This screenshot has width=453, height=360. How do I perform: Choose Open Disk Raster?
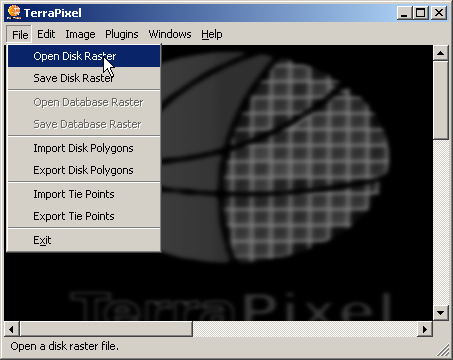tap(84, 56)
